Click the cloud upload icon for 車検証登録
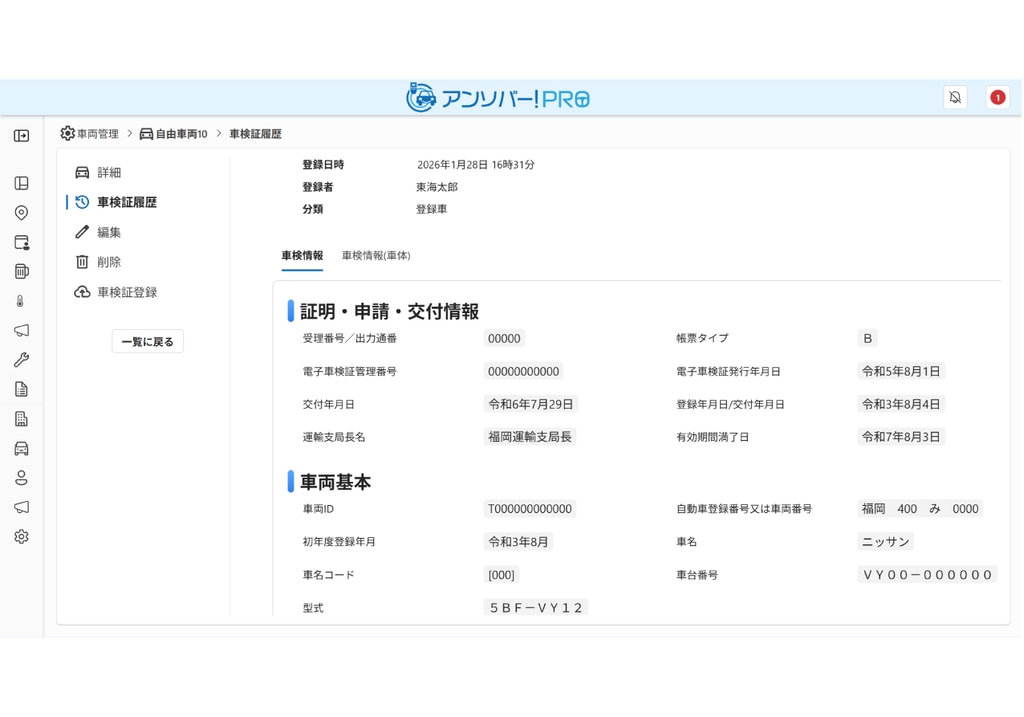Screen dimensions: 1024x717 coord(82,292)
